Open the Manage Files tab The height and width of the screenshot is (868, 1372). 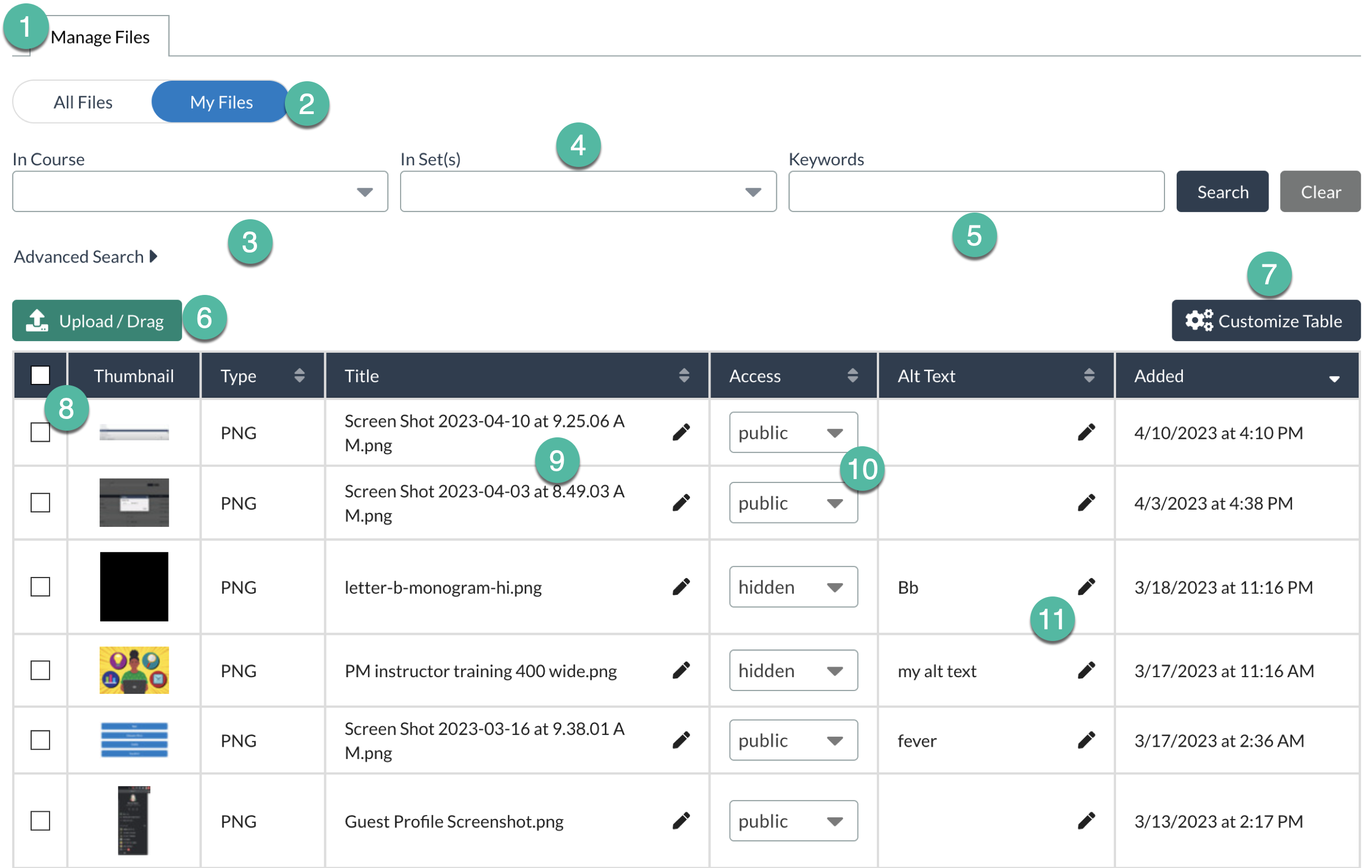pos(100,37)
